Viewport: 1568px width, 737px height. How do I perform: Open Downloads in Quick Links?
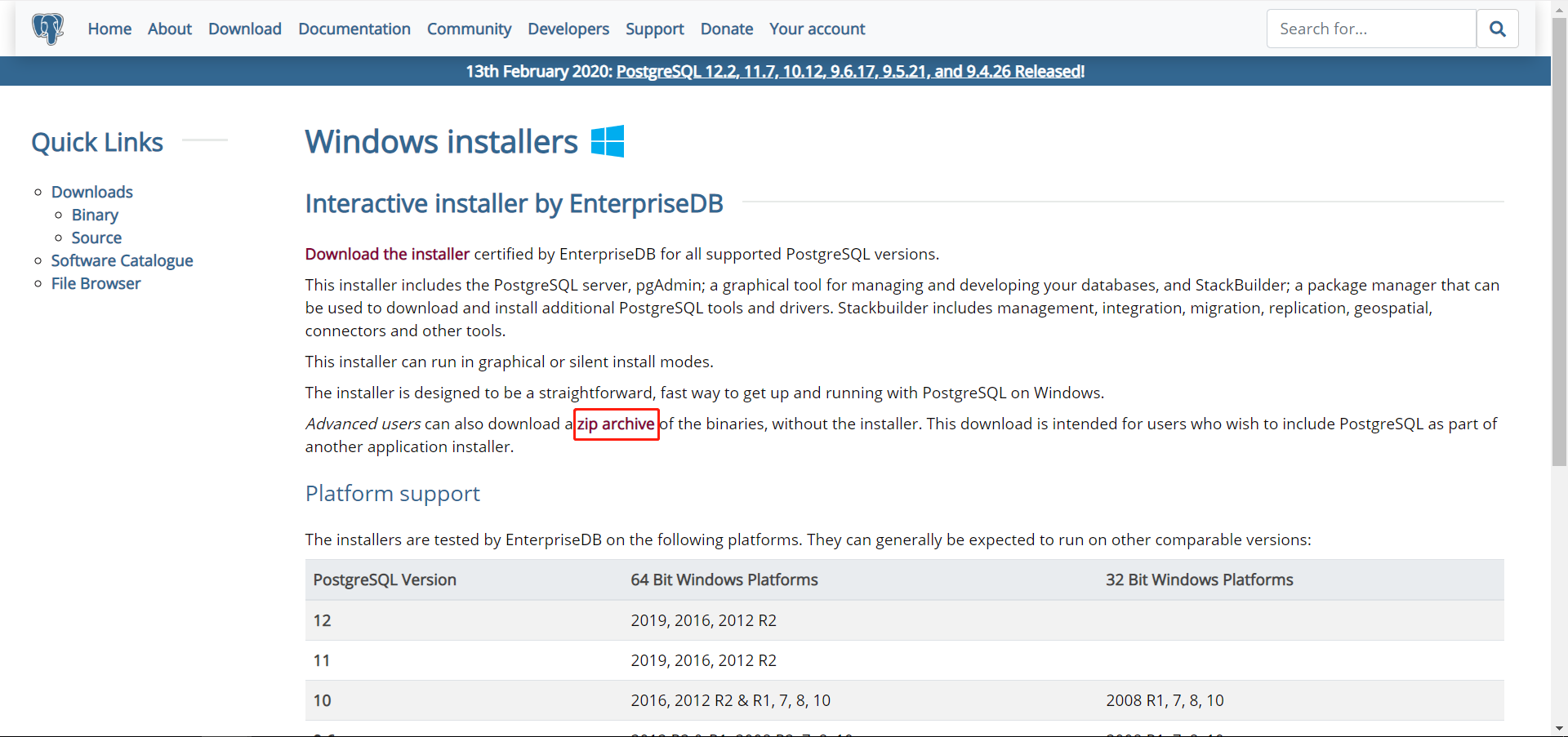(92, 192)
